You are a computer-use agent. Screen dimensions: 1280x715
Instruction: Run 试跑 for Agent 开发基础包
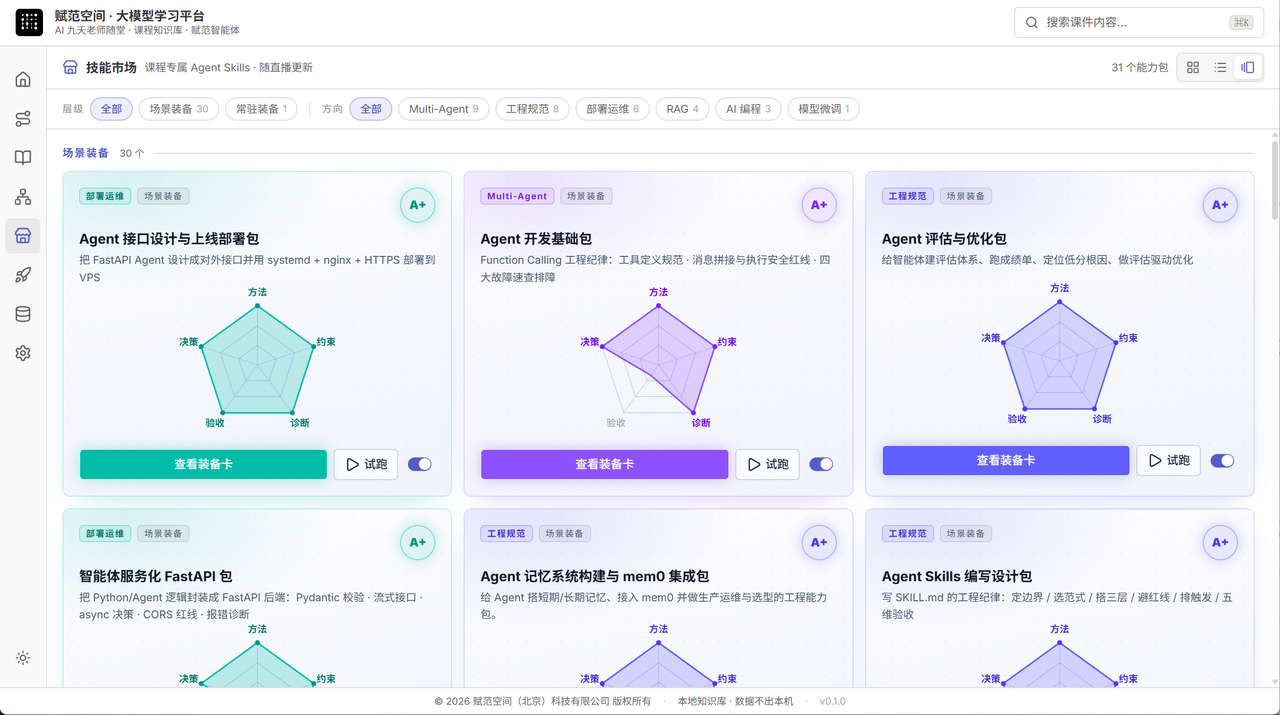click(x=767, y=464)
